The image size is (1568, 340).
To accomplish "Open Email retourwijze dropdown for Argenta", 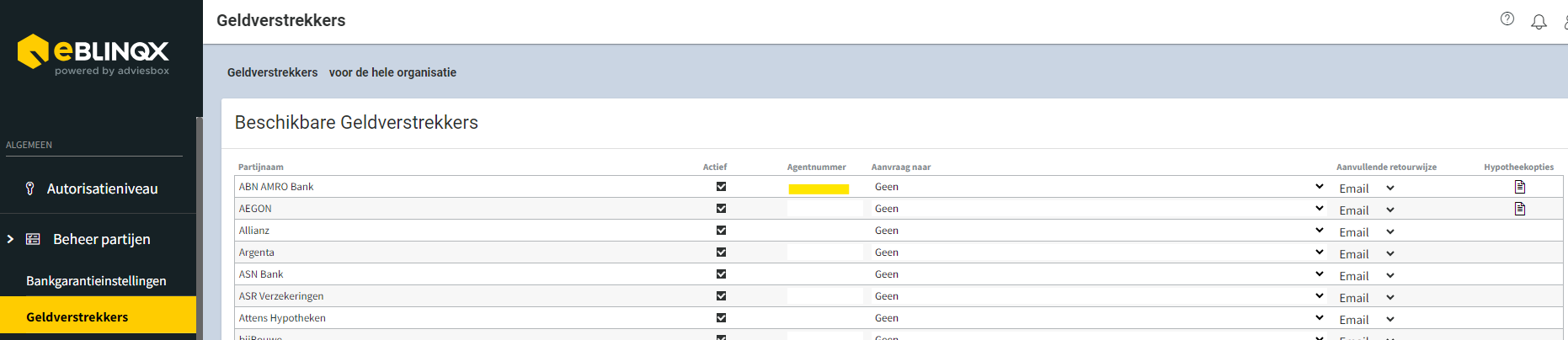I will pyautogui.click(x=1367, y=253).
